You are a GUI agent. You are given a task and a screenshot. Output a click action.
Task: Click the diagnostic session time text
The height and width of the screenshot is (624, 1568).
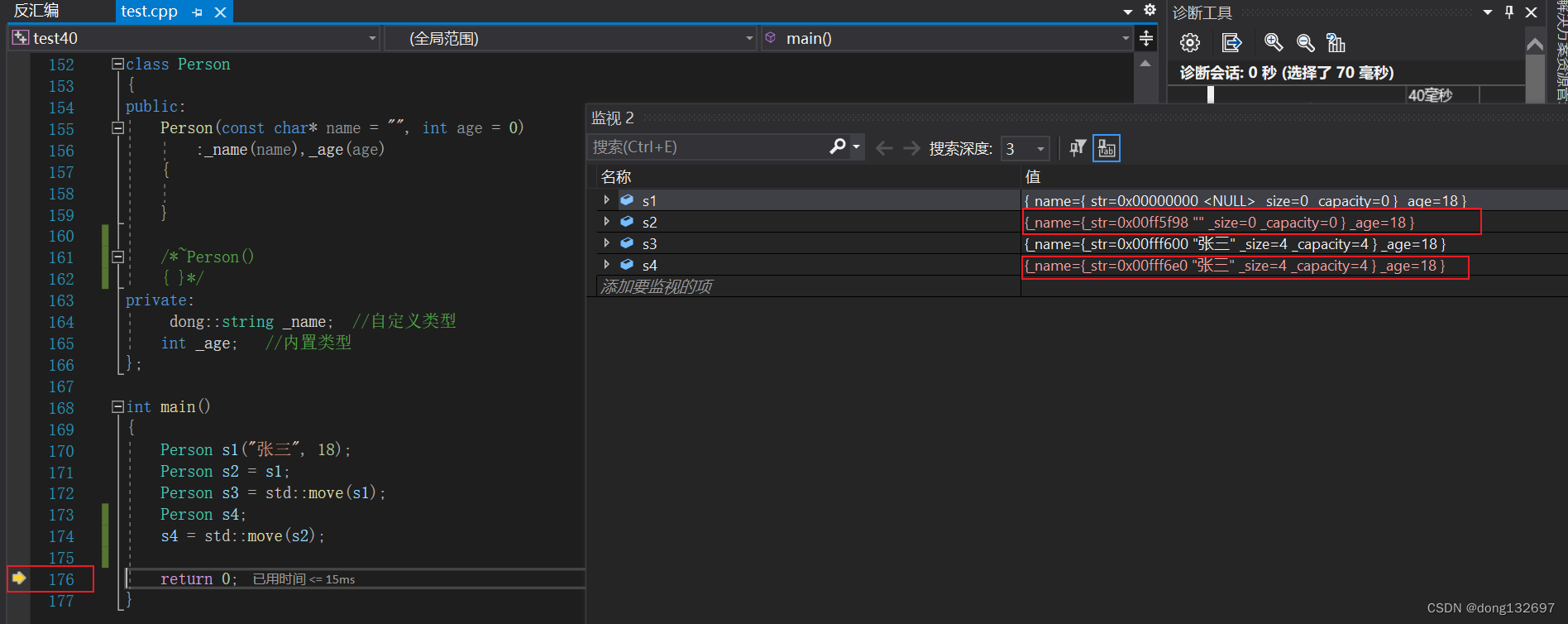click(x=1287, y=73)
